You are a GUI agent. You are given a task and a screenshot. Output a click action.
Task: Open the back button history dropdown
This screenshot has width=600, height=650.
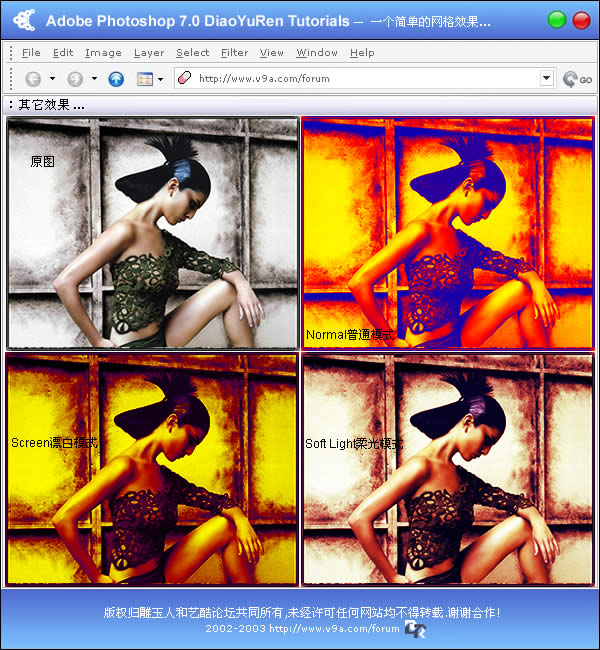52,78
